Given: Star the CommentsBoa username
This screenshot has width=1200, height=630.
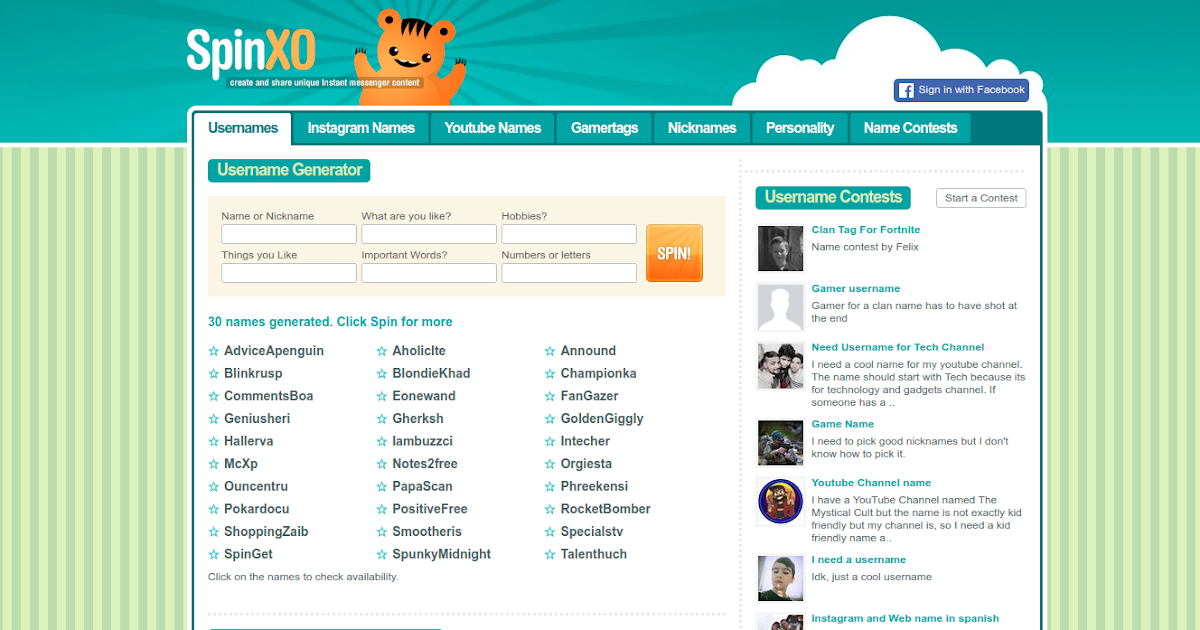Looking at the screenshot, I should coord(214,396).
